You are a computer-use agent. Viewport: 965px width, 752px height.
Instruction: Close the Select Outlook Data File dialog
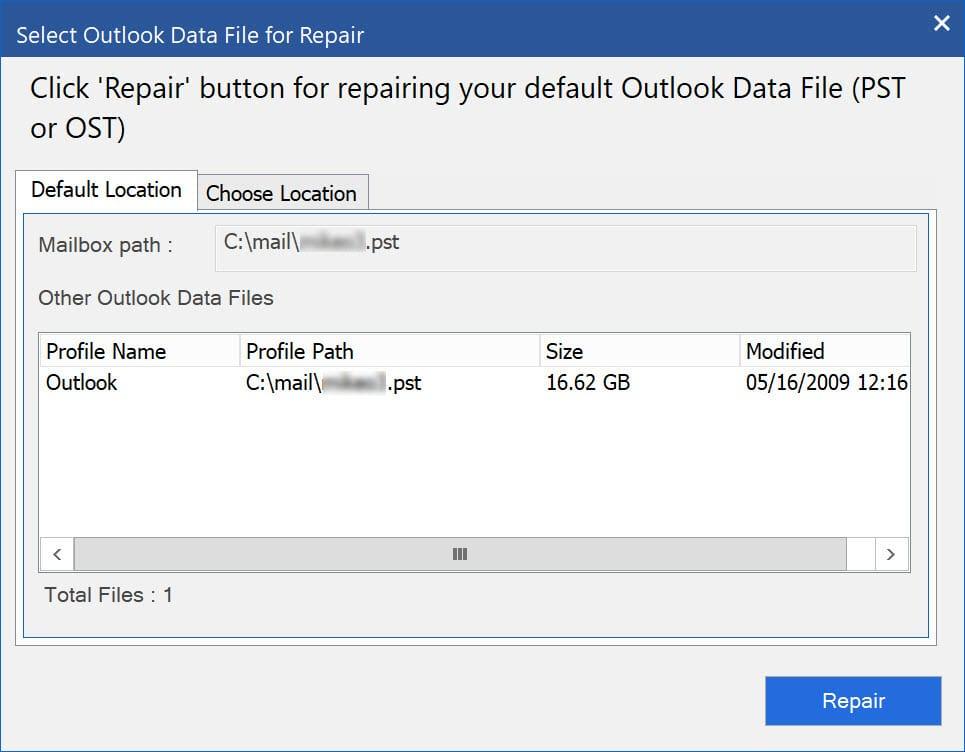pyautogui.click(x=941, y=23)
